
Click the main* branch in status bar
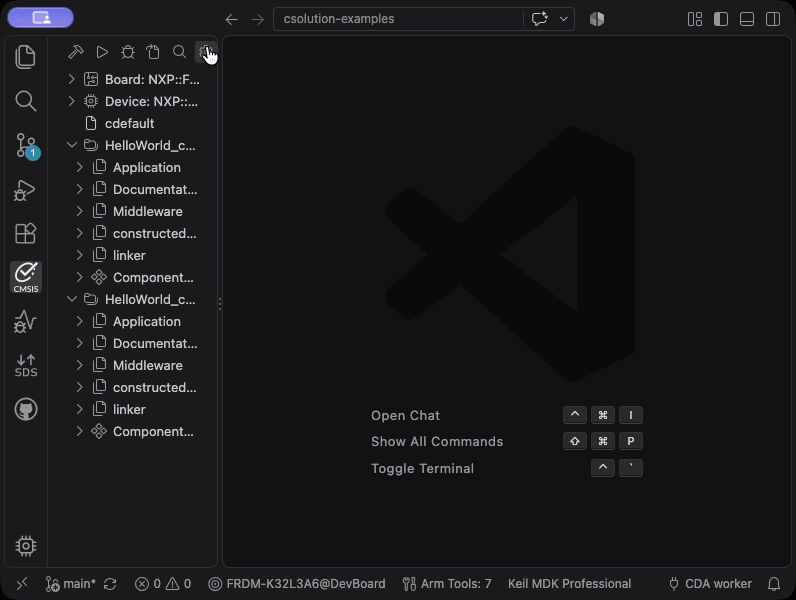(71, 584)
